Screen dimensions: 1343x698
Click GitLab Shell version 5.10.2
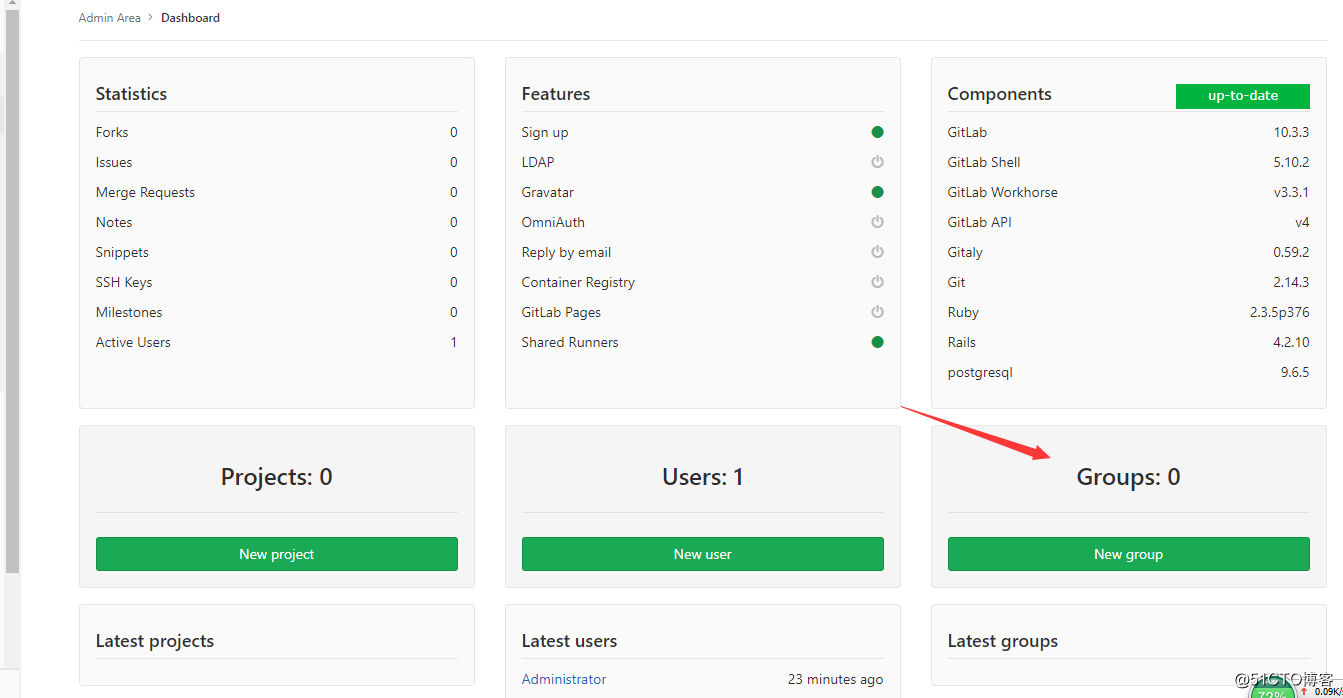point(1291,162)
